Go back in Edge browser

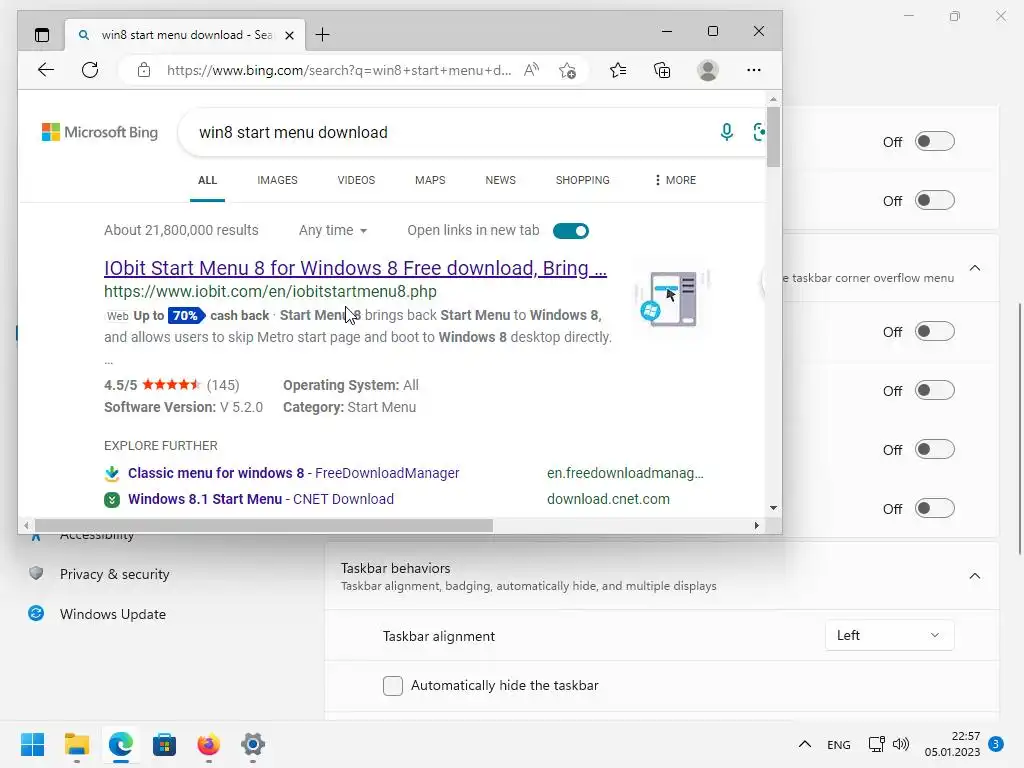click(x=46, y=70)
